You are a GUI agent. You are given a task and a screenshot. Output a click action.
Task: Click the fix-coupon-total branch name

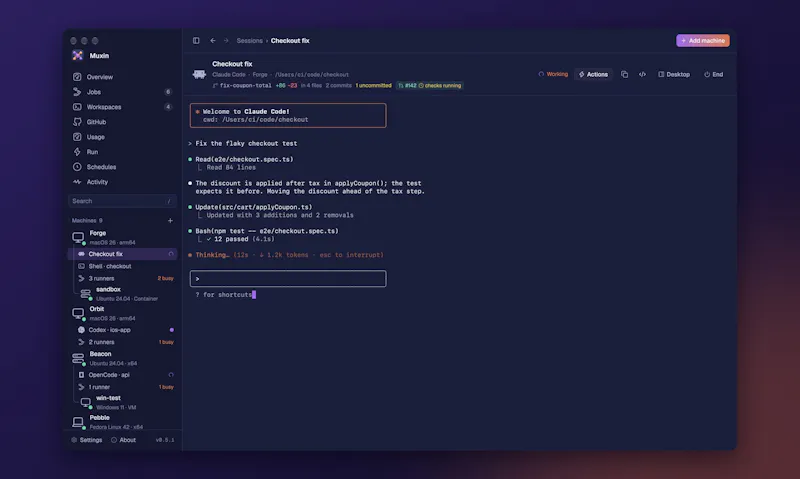pos(245,86)
